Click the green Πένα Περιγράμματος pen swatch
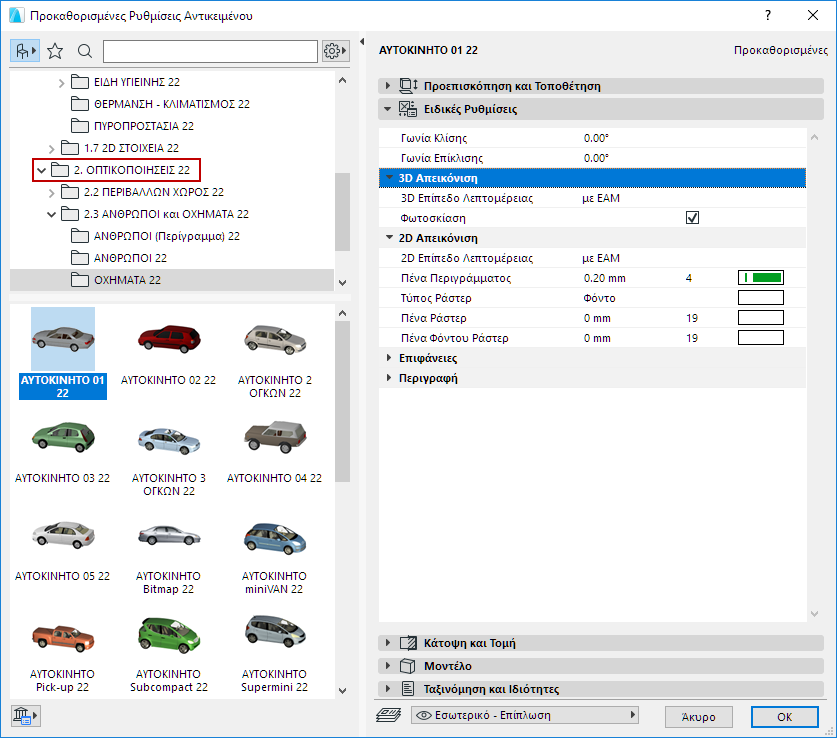Viewport: 837px width, 738px height. [760, 277]
